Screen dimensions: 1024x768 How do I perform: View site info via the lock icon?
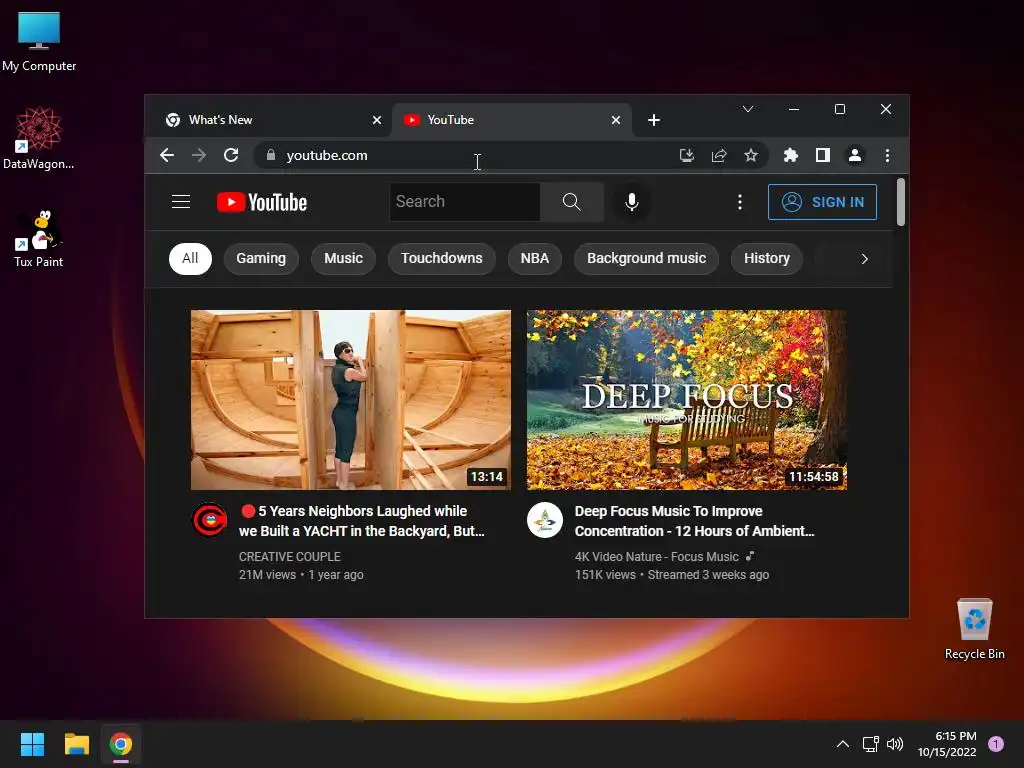tap(271, 155)
